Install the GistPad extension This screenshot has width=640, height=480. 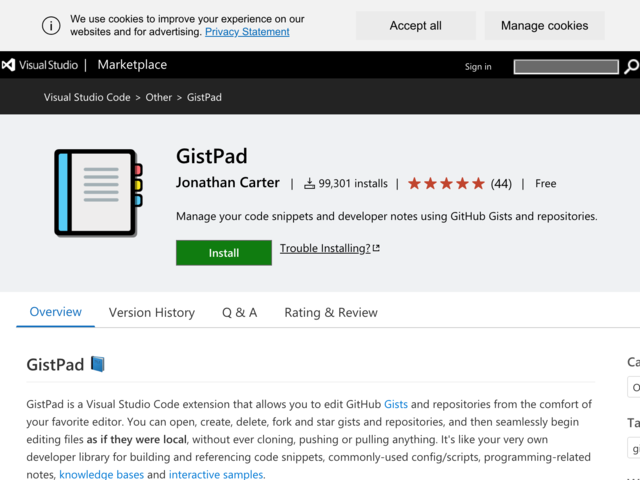click(x=224, y=253)
